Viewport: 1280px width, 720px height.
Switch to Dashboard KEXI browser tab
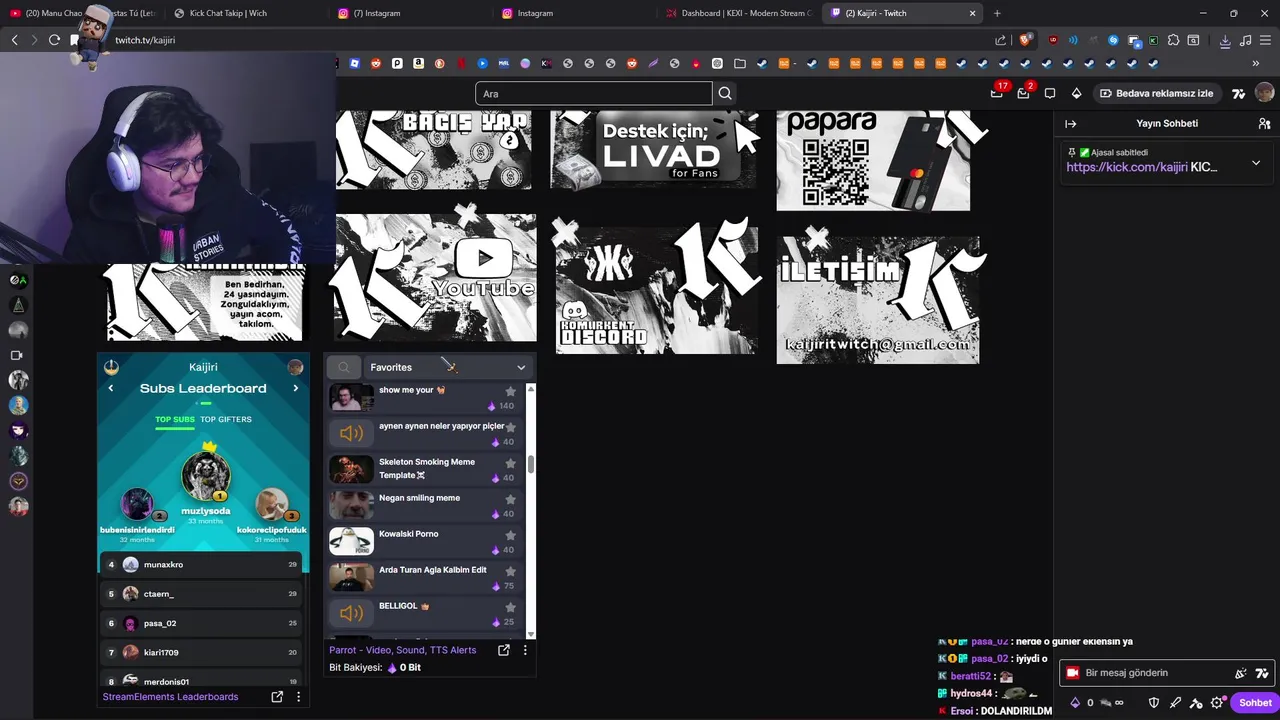coord(738,13)
